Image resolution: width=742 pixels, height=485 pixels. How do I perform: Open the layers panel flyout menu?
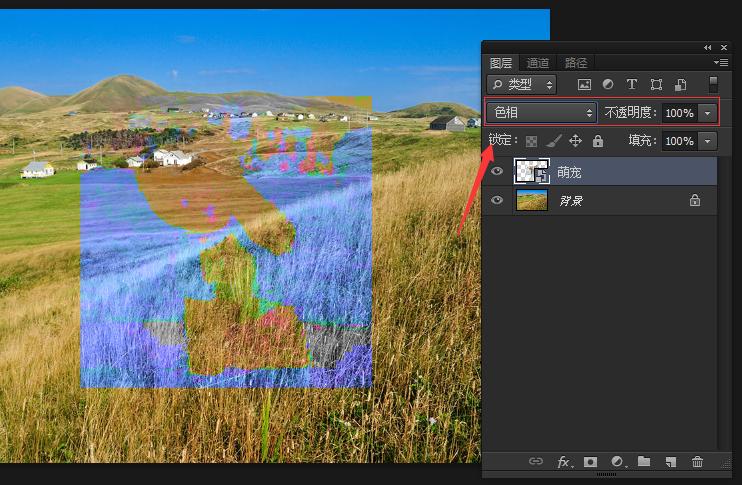tap(721, 62)
